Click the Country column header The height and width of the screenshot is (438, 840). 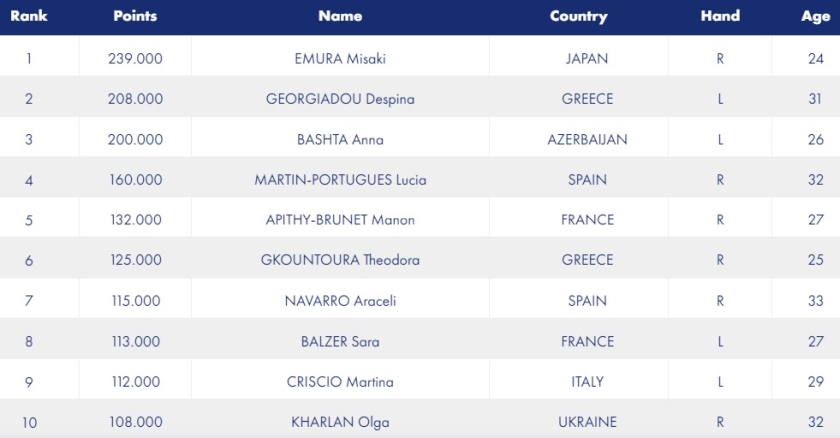579,17
